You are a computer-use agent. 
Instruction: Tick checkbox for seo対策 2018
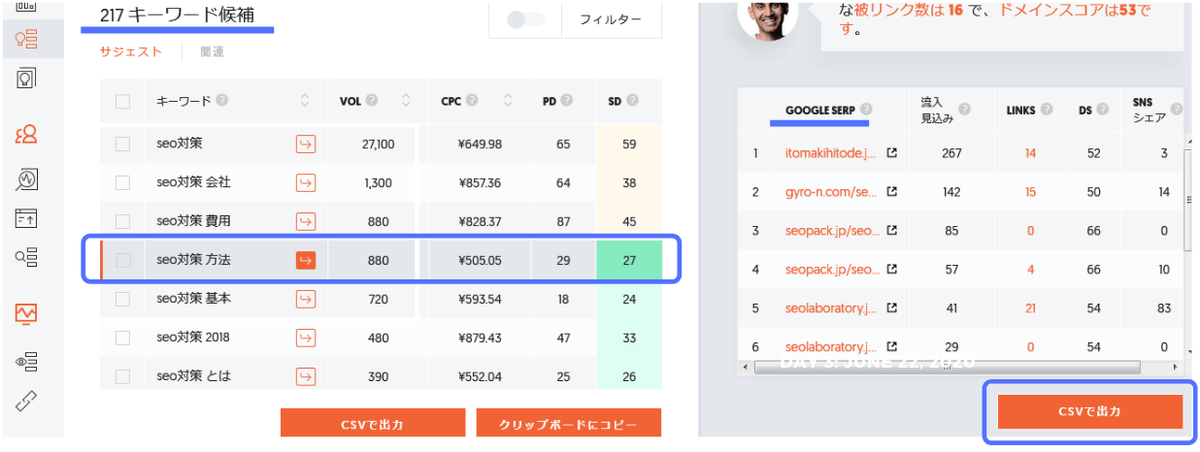123,338
